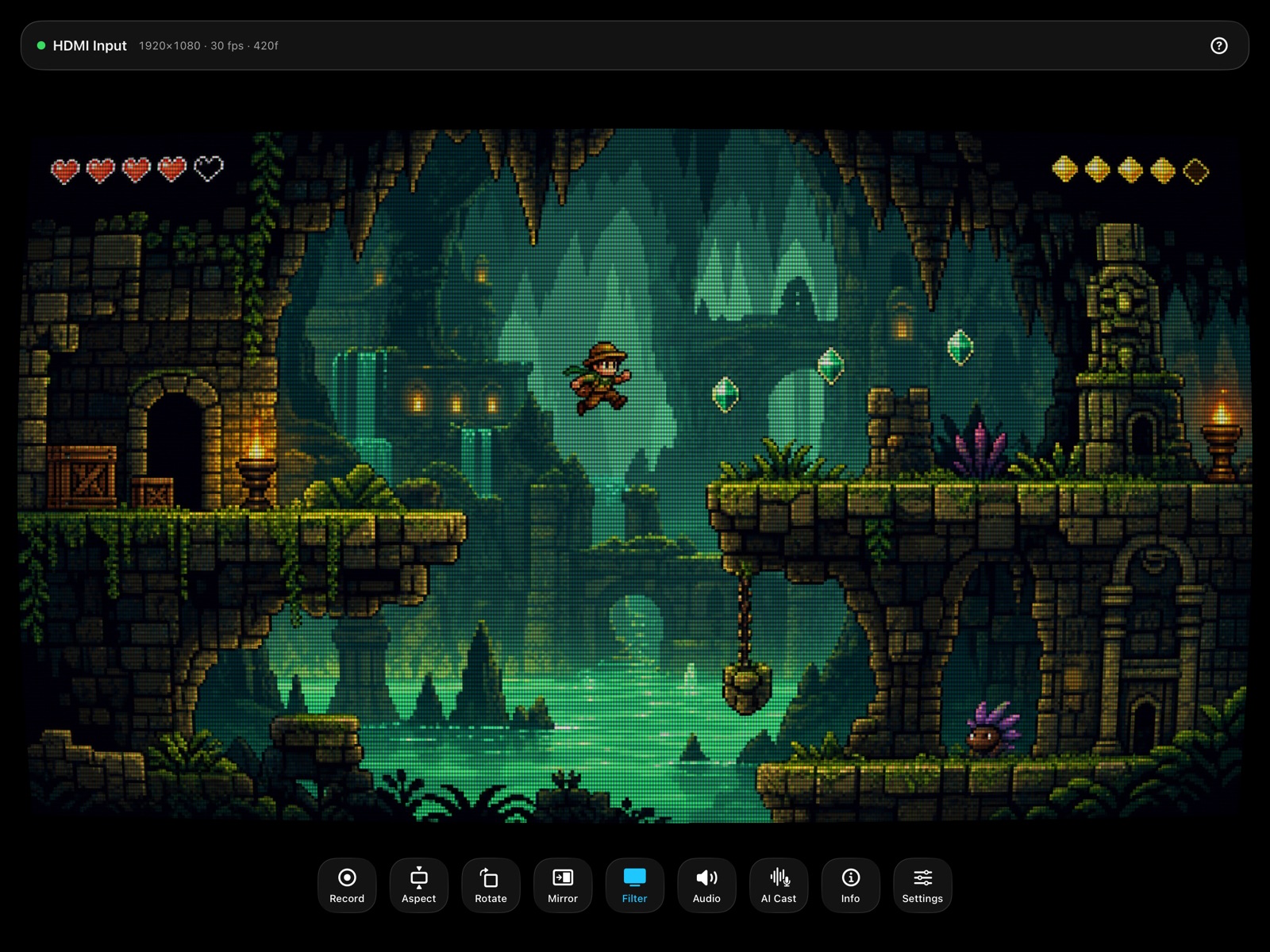Show the Info panel
The height and width of the screenshot is (952, 1270).
(x=851, y=885)
